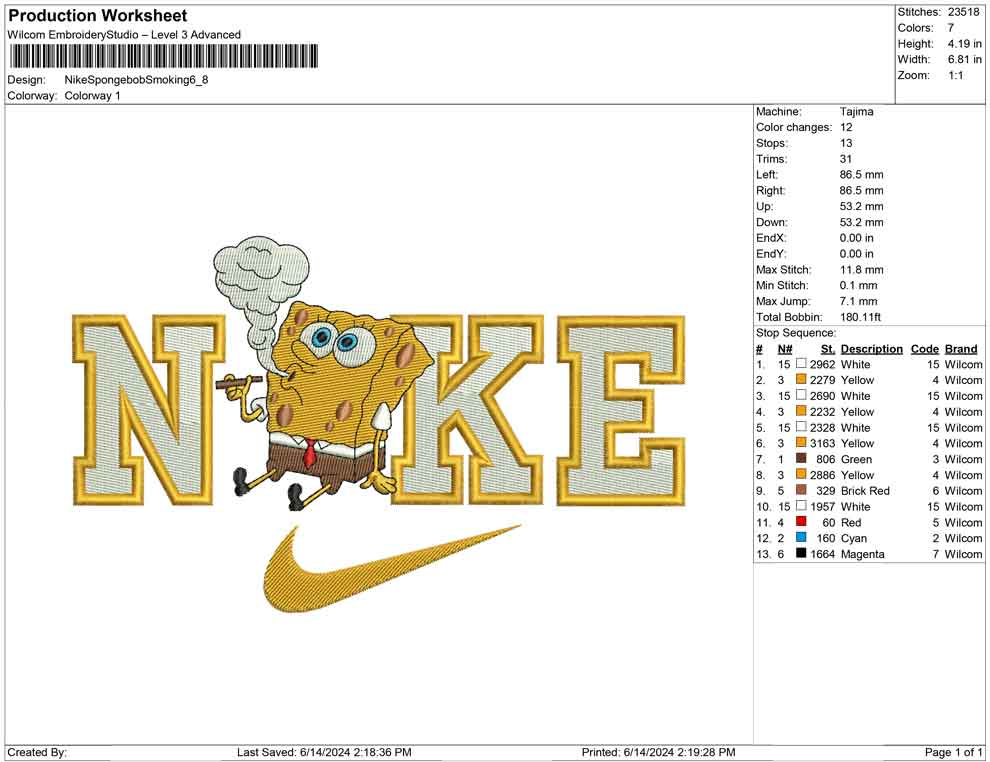Click the design name 'NikeSpongebobSmoking6_8'
Viewport: 990px width, 762px height.
136,80
